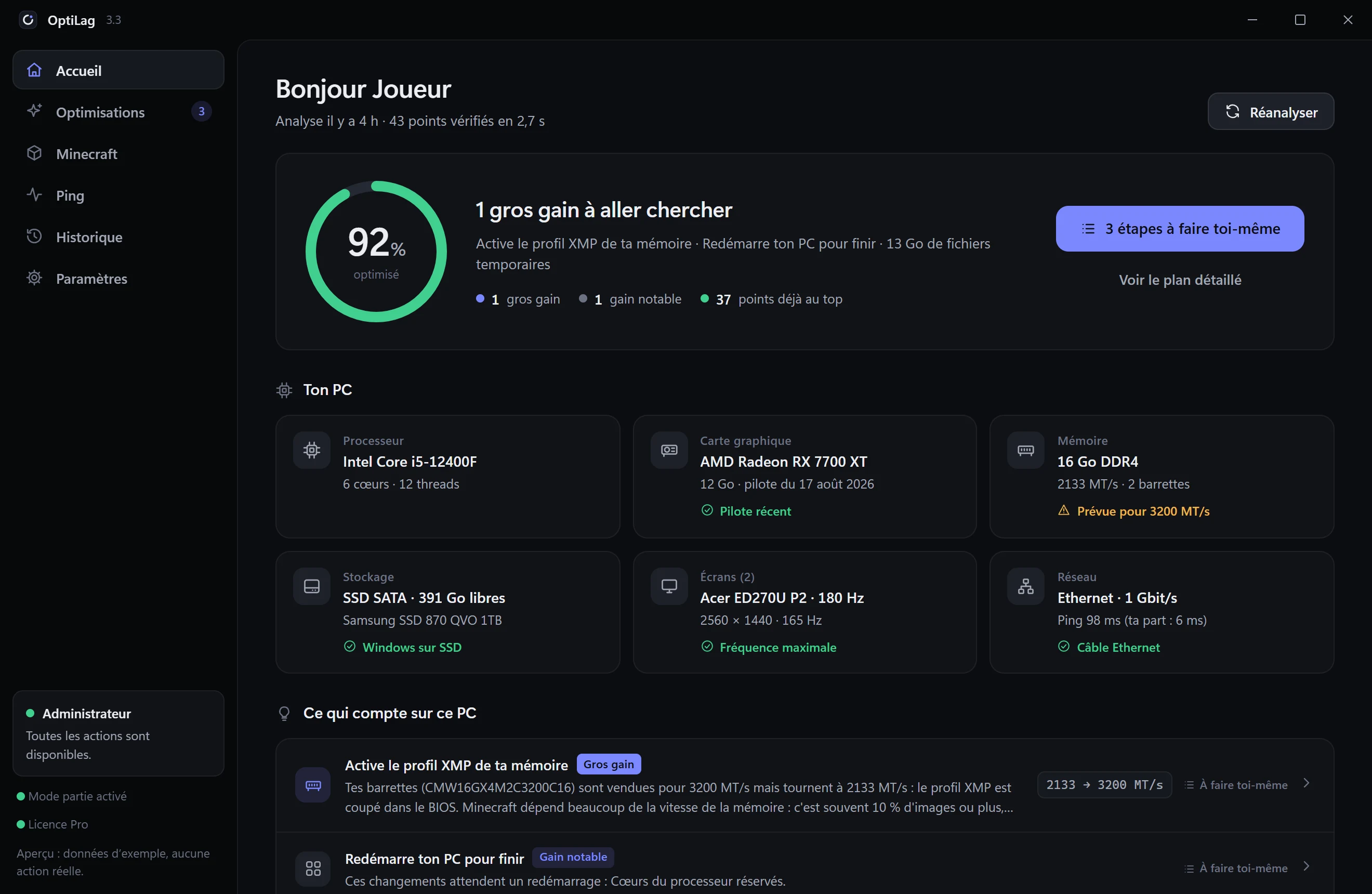The image size is (1372, 894).
Task: Click the optimisations badge showing 3
Action: (x=201, y=111)
